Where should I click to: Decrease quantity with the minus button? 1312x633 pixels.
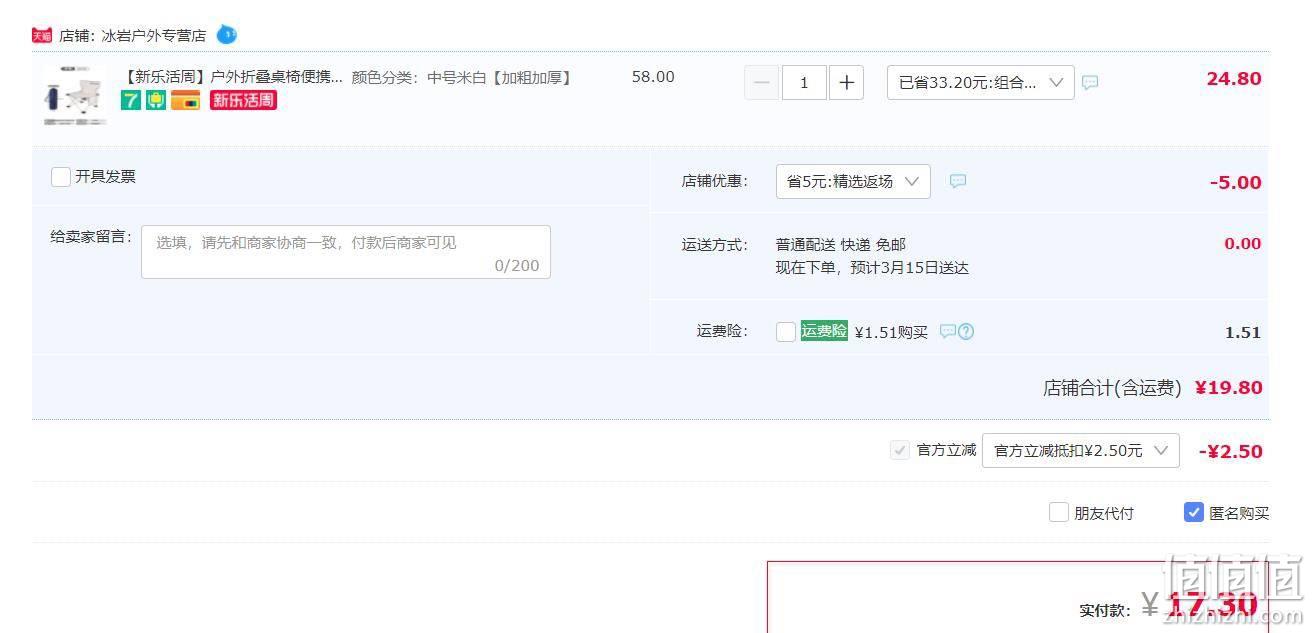[x=762, y=83]
